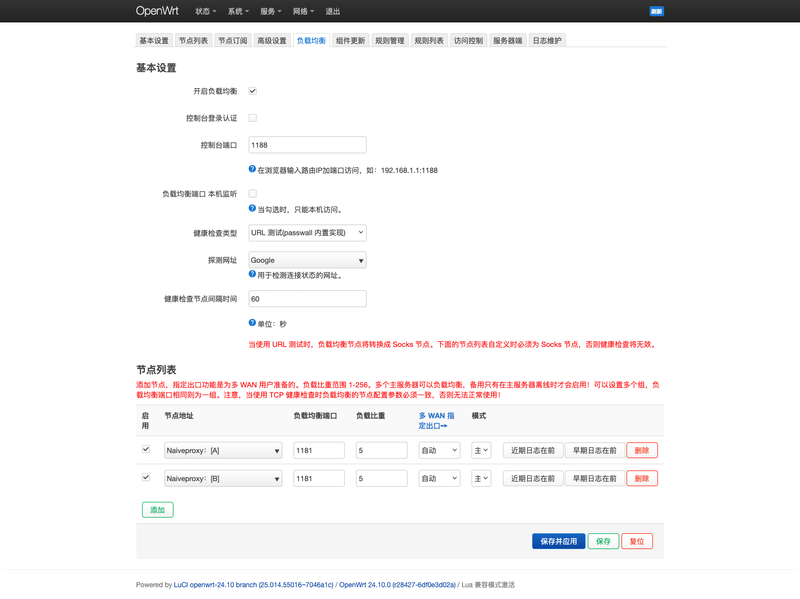Click the 刷新 badge in the header

coord(656,11)
